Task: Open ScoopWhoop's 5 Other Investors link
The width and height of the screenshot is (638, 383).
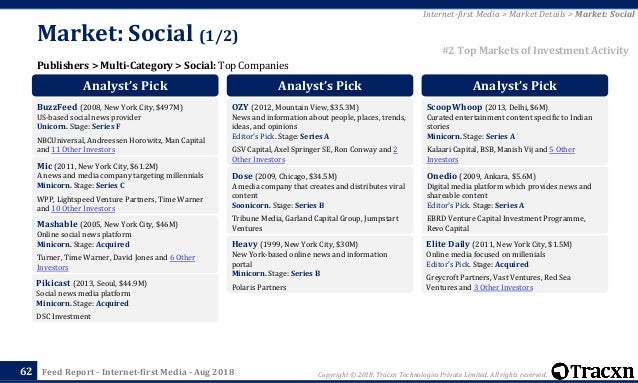Action: tap(501, 155)
